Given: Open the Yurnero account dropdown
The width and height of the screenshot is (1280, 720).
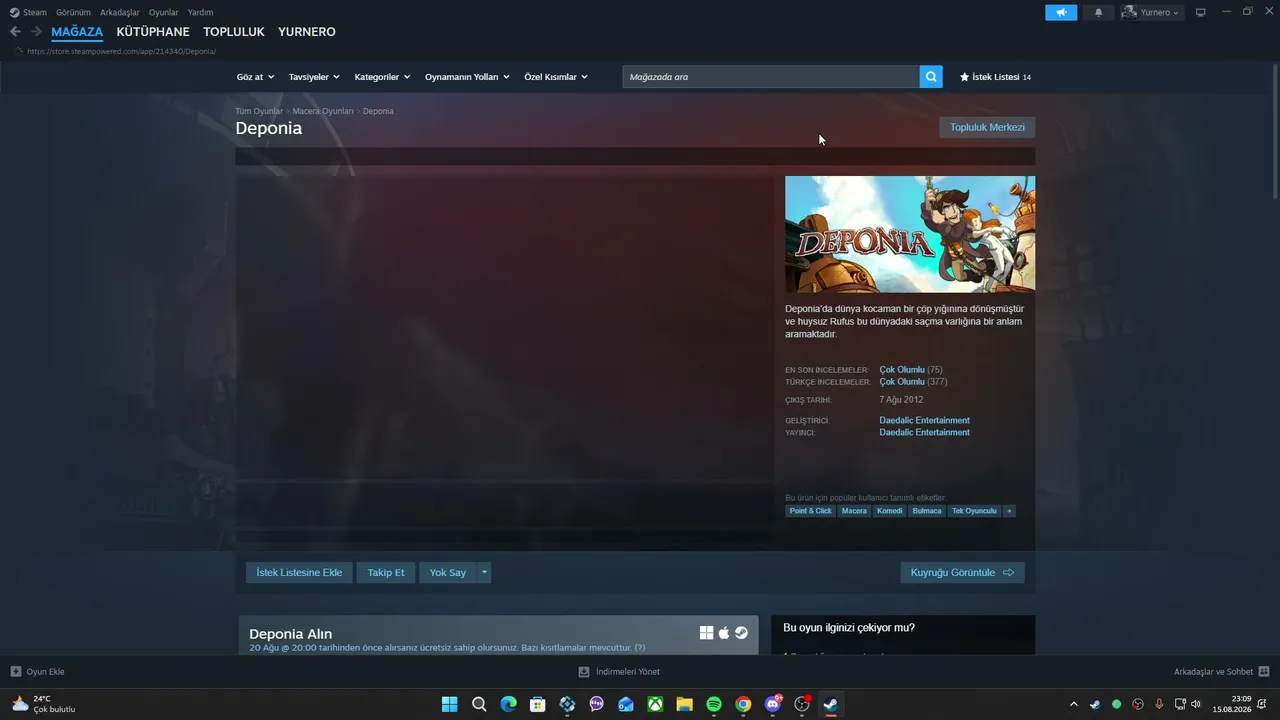Looking at the screenshot, I should (x=1151, y=13).
